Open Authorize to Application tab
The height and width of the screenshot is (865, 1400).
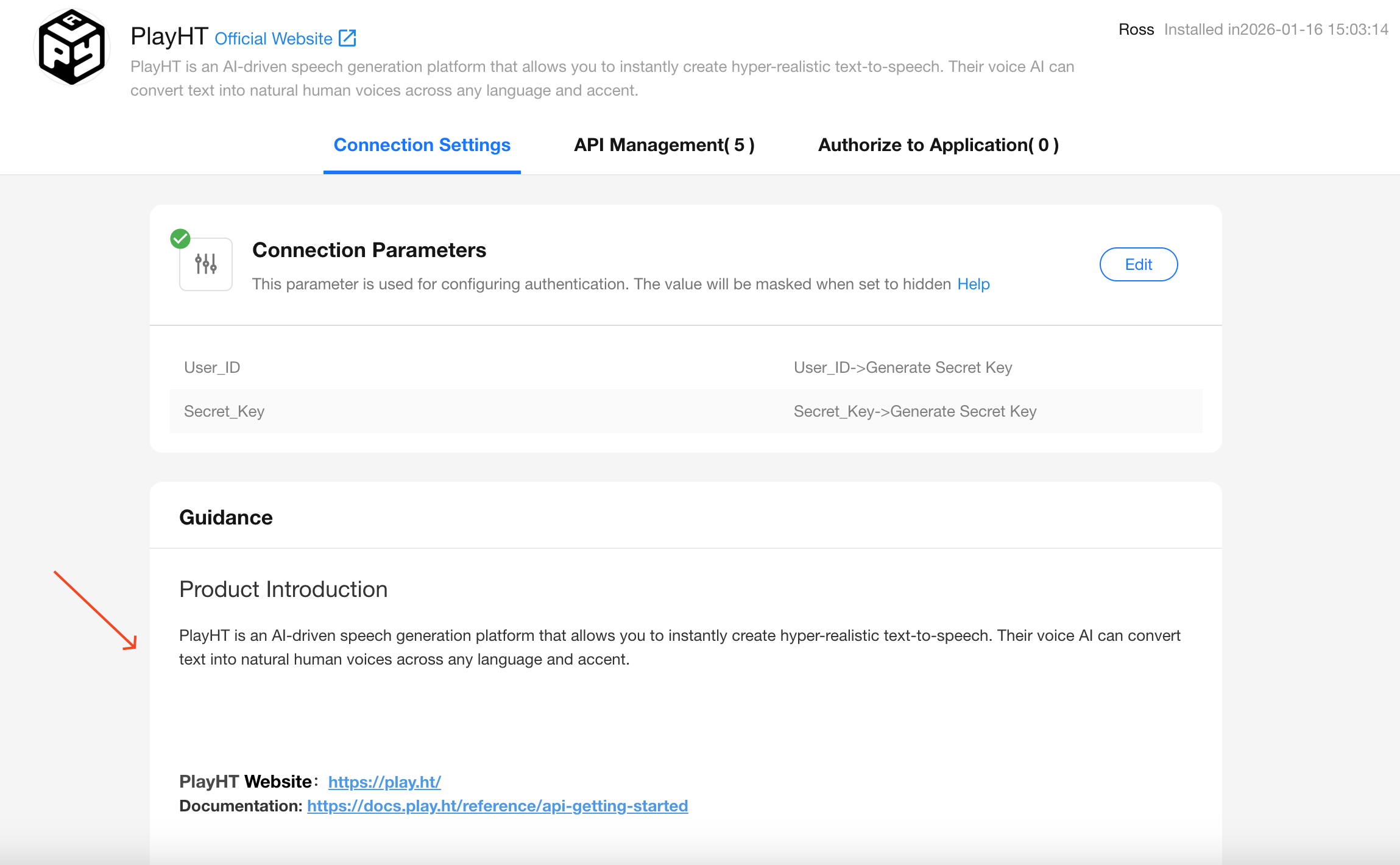coord(938,145)
